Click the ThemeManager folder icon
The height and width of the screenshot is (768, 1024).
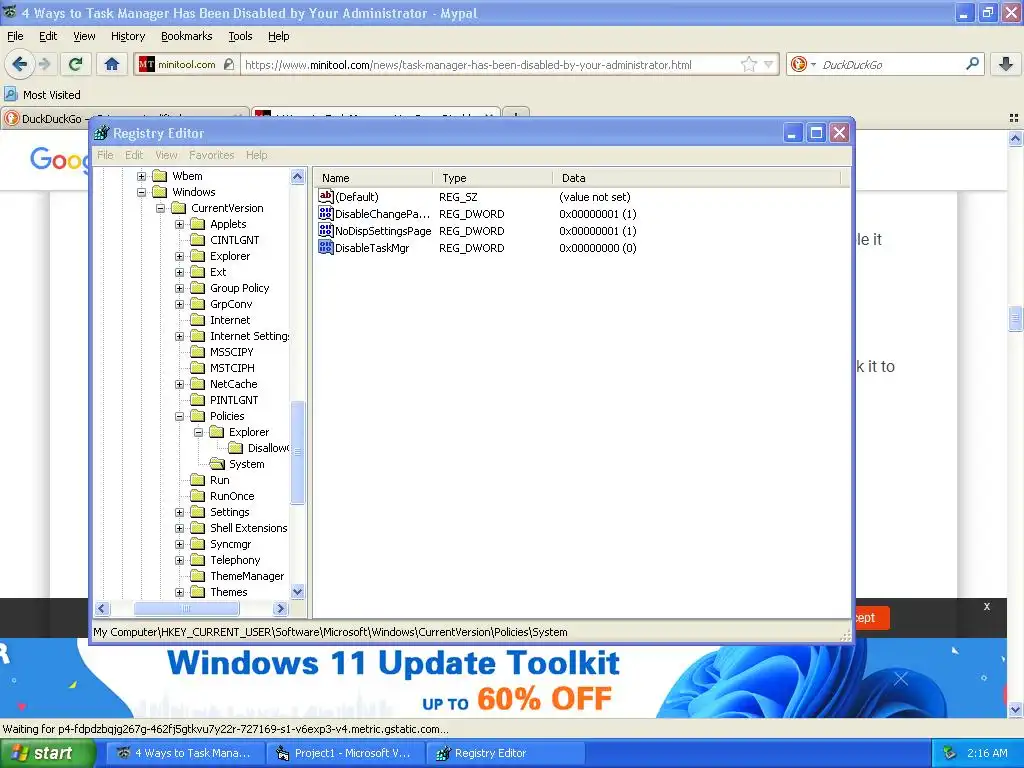(198, 576)
